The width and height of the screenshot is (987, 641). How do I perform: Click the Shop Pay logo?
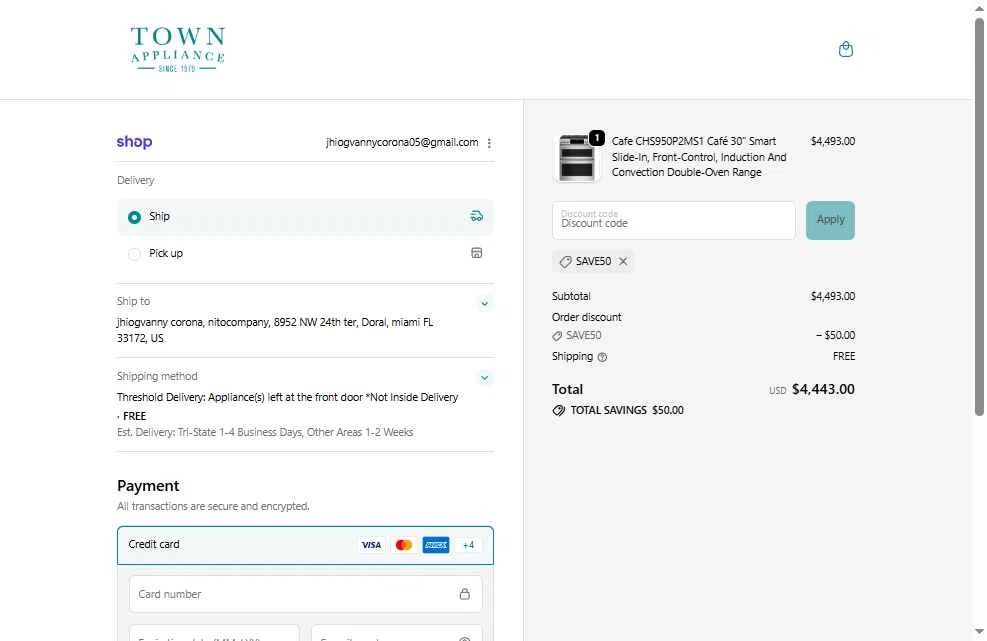[x=134, y=142]
